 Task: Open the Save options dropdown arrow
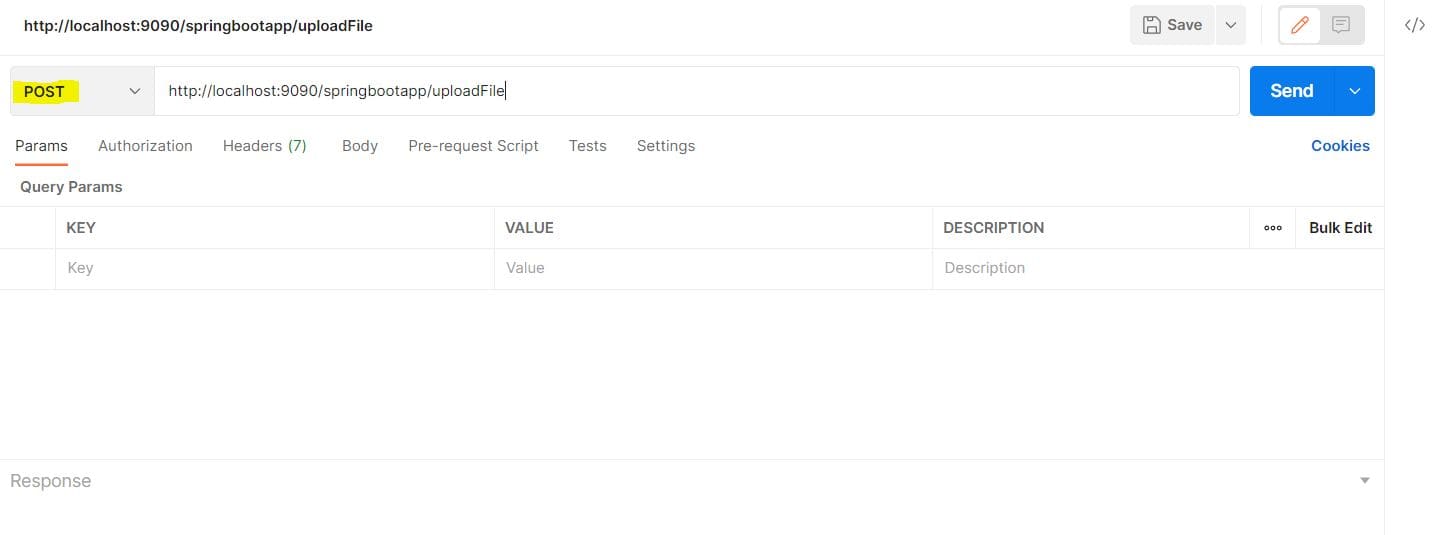pos(1231,25)
